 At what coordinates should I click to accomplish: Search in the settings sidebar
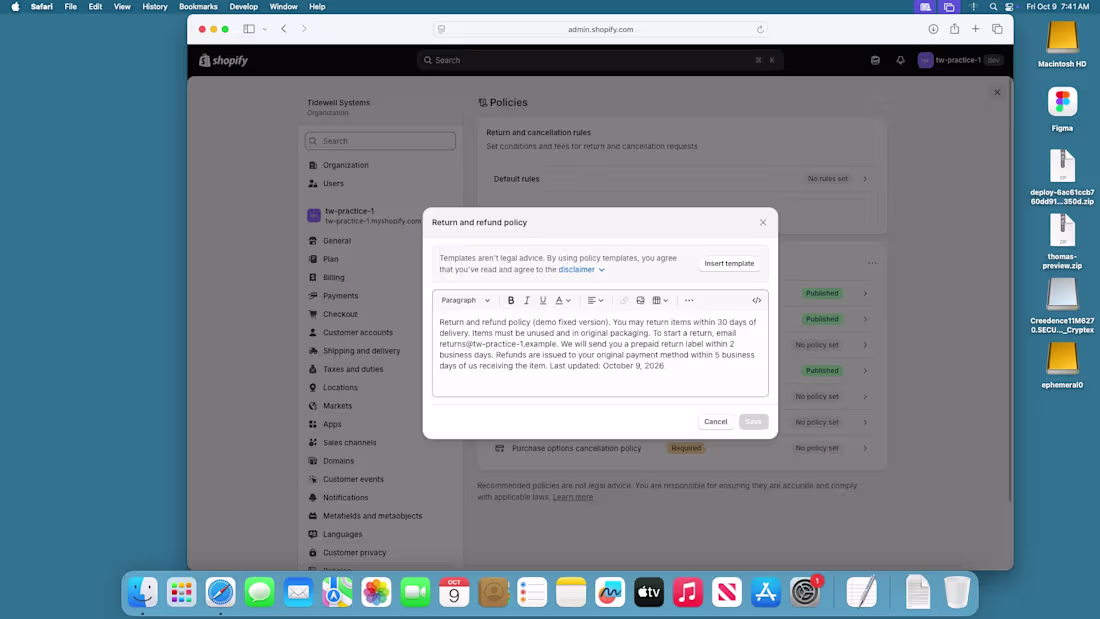click(x=380, y=141)
